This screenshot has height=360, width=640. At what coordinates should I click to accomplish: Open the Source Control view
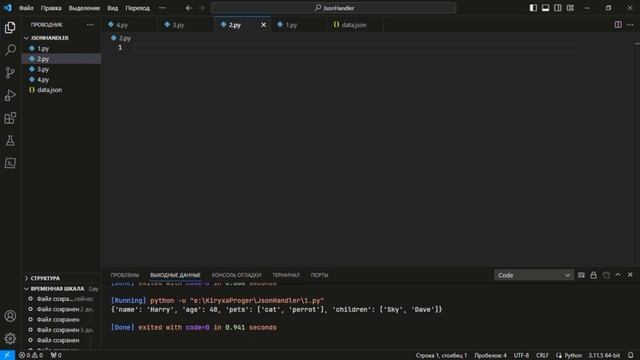tap(10, 73)
